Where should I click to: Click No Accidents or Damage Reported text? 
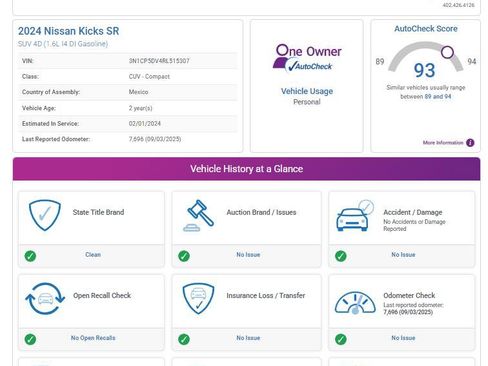(414, 225)
